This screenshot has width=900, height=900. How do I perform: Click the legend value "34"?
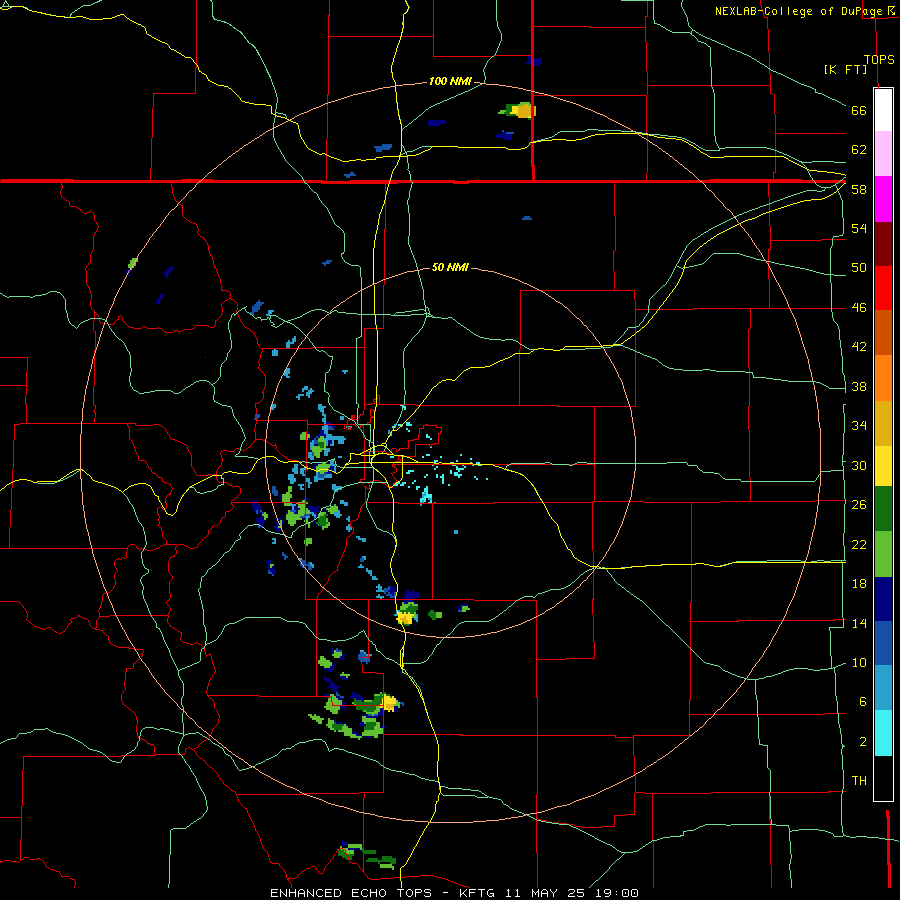pyautogui.click(x=859, y=426)
